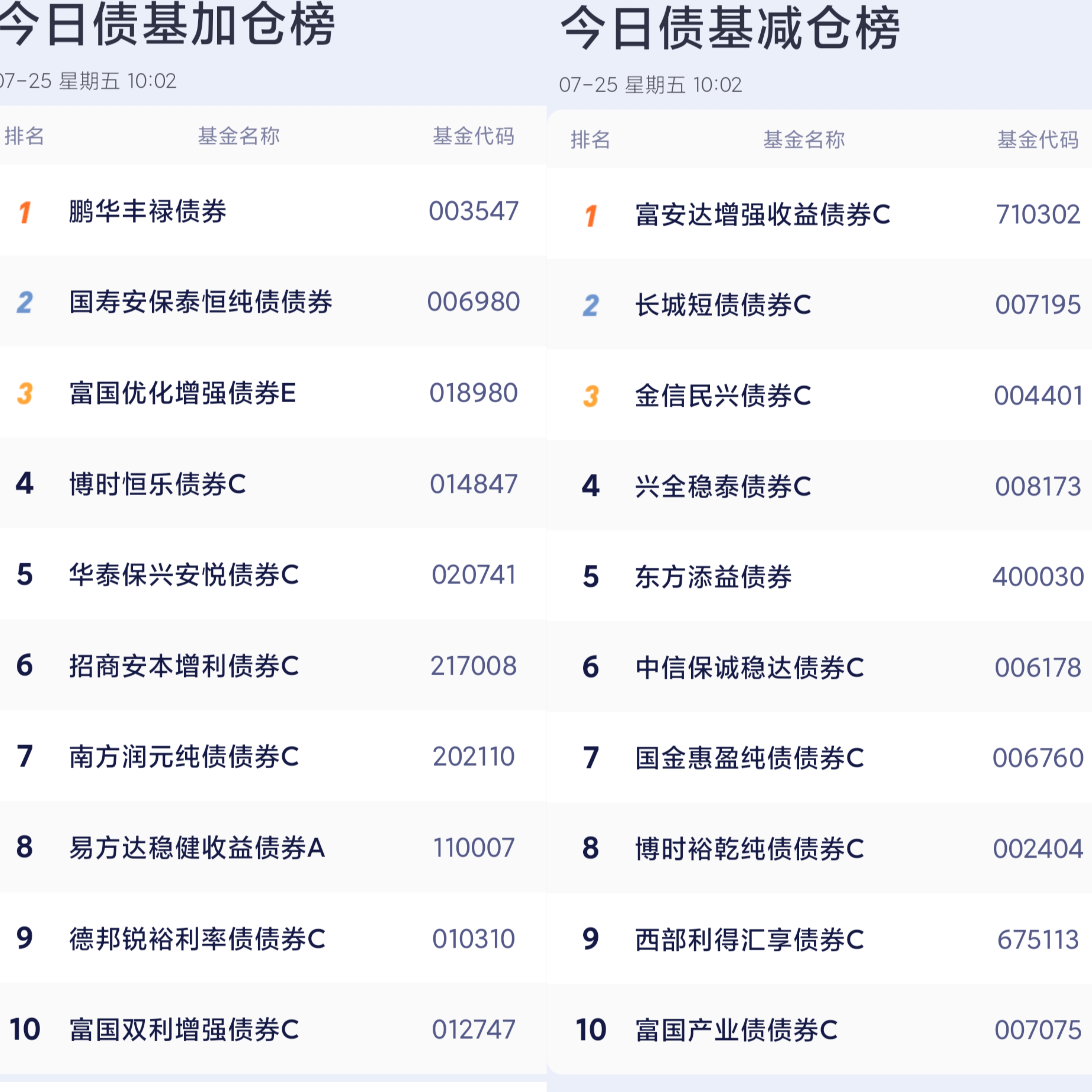Click the rank 3 badge beside 金信民兴债券C
Screen dimensions: 1092x1092
(591, 396)
